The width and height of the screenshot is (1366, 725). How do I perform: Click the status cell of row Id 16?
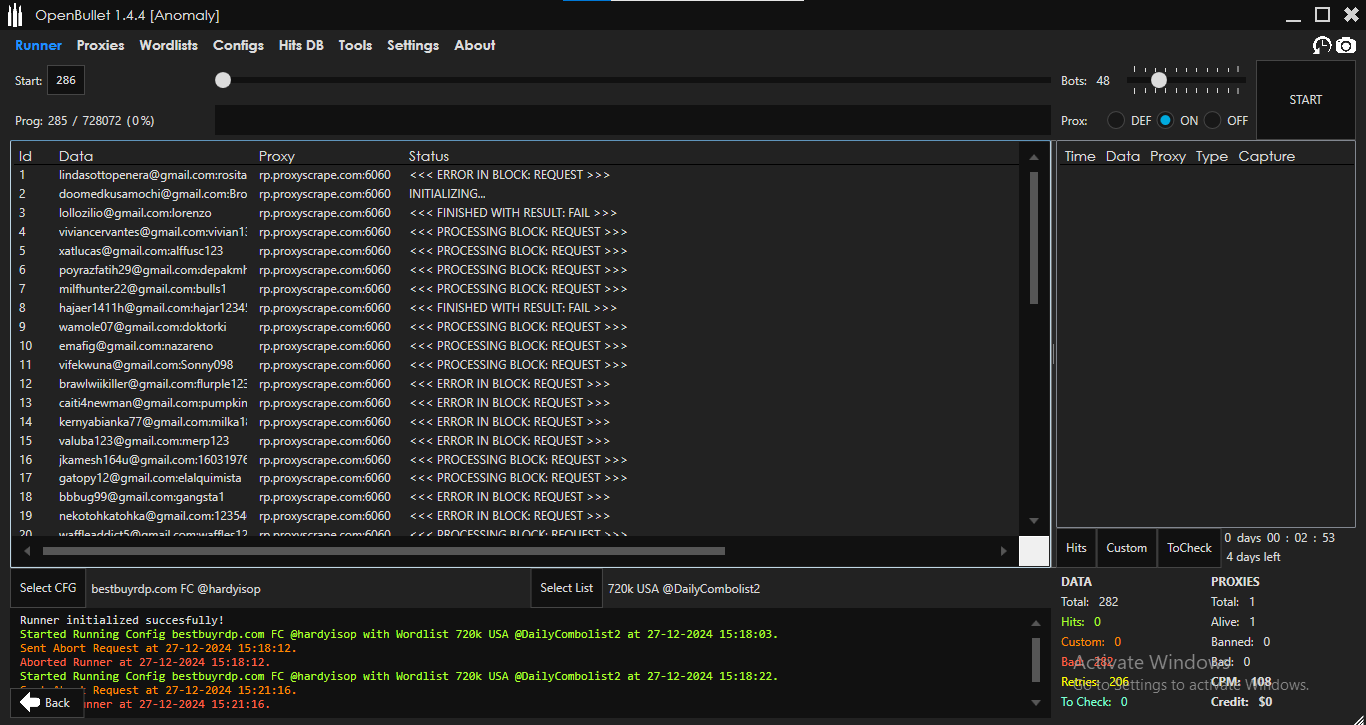click(x=518, y=460)
